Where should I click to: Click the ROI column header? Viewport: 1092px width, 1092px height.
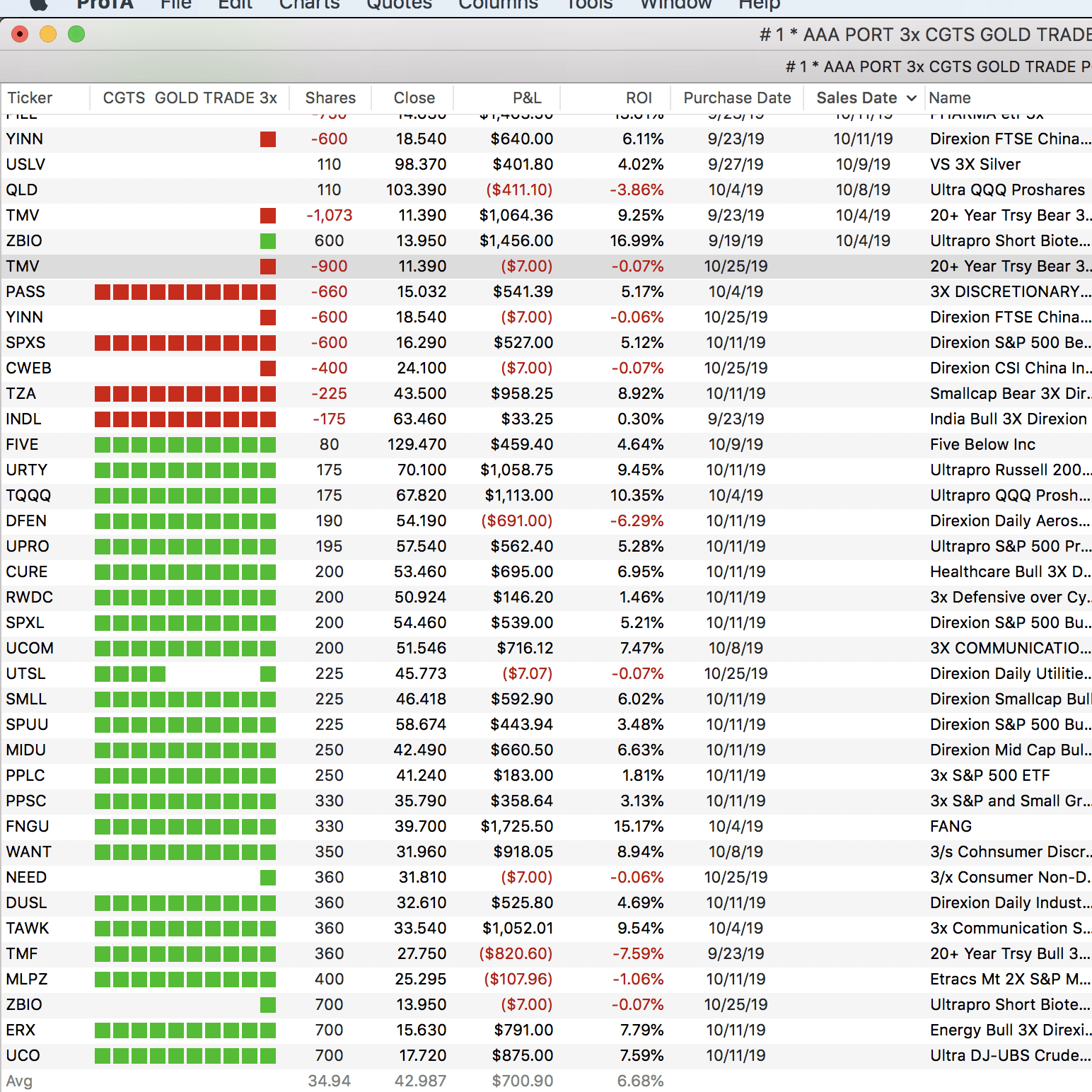(639, 98)
